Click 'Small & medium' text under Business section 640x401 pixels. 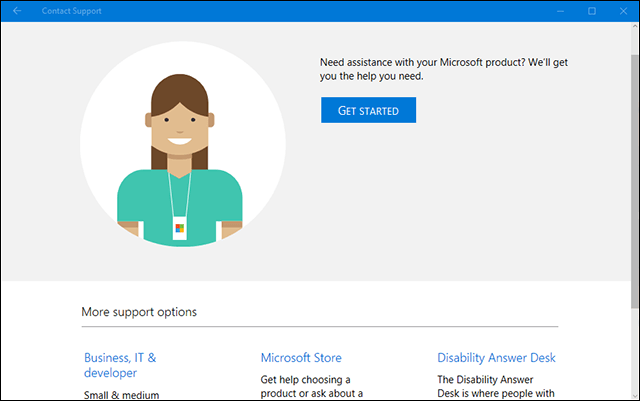[x=118, y=395]
